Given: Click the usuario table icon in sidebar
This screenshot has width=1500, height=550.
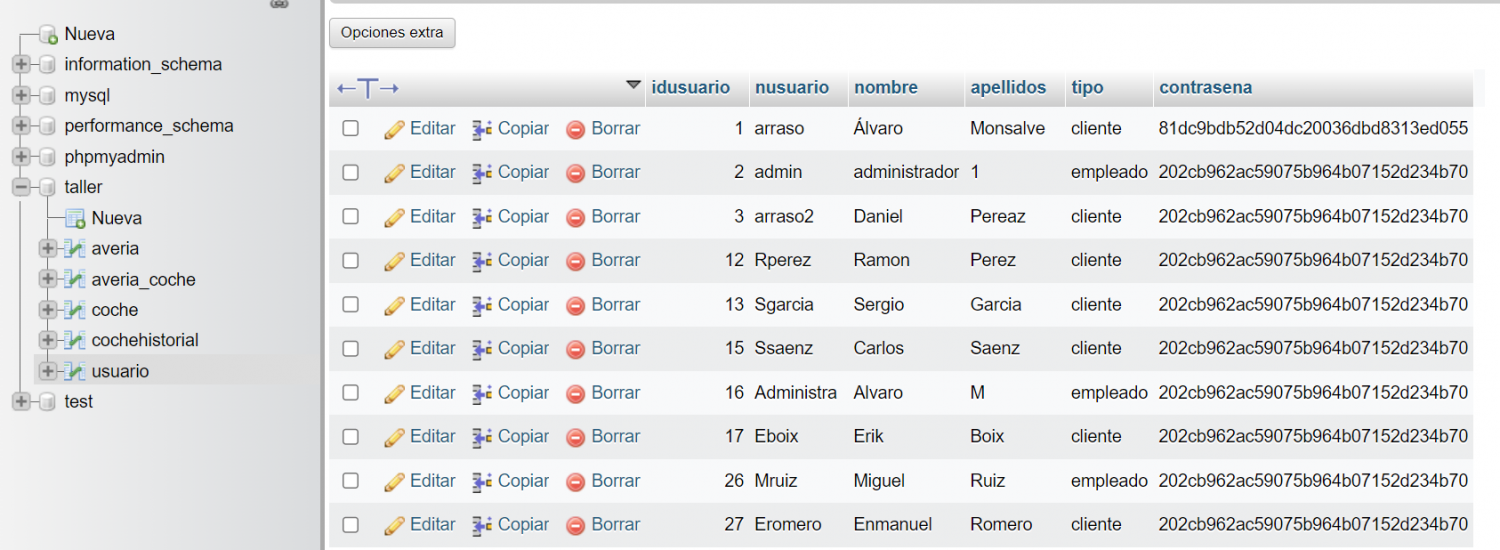Looking at the screenshot, I should tap(75, 371).
